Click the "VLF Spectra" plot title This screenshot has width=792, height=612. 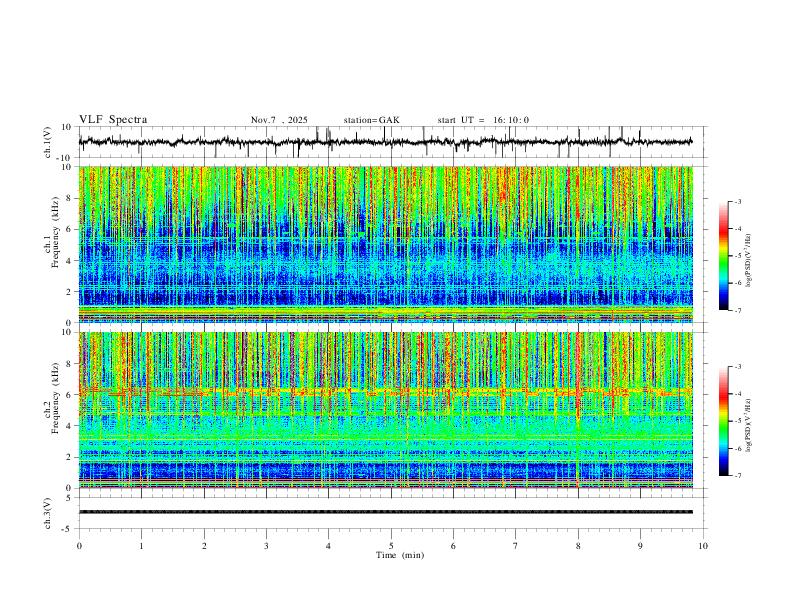click(x=113, y=120)
